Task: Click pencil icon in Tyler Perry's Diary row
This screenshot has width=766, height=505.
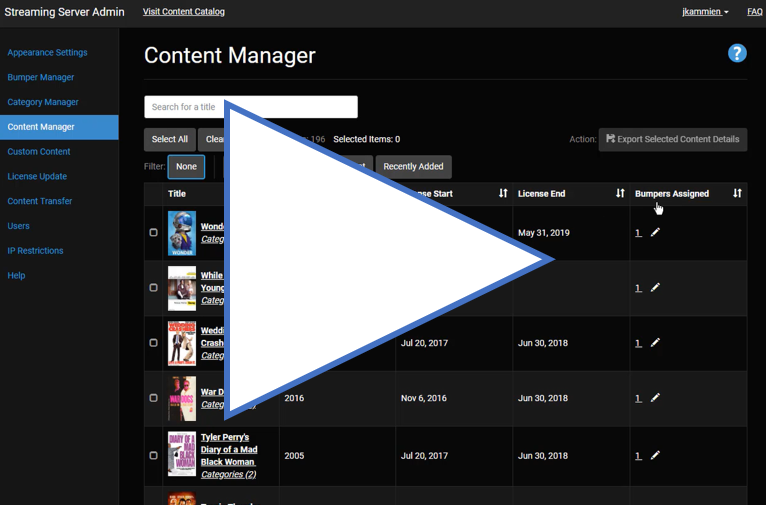Action: click(x=655, y=455)
